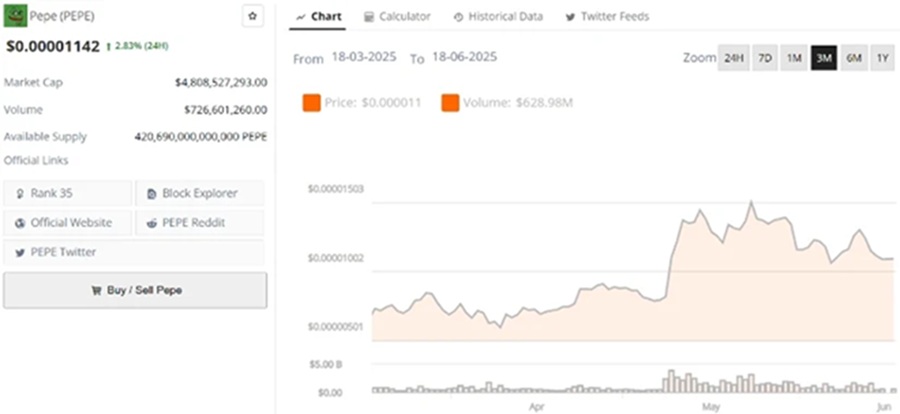The image size is (900, 414).
Task: Select the 420,690,000,000,000 PEPE supply value
Action: click(x=201, y=137)
